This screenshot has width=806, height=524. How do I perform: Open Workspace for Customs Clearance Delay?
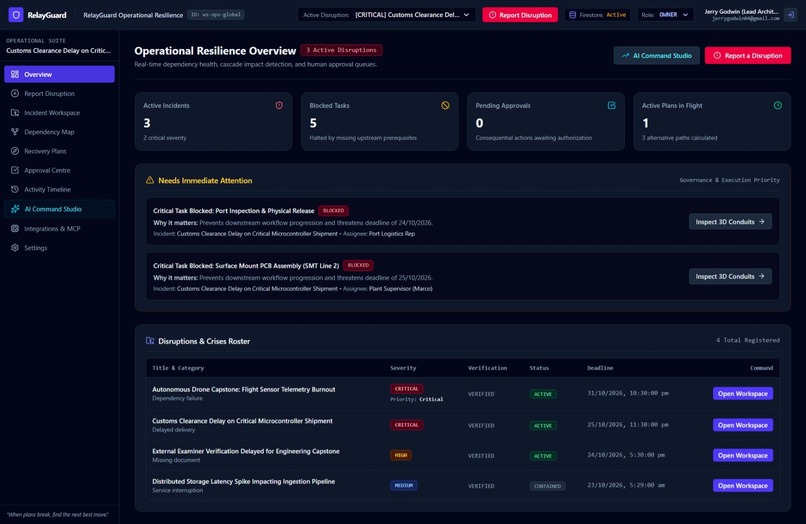point(743,425)
